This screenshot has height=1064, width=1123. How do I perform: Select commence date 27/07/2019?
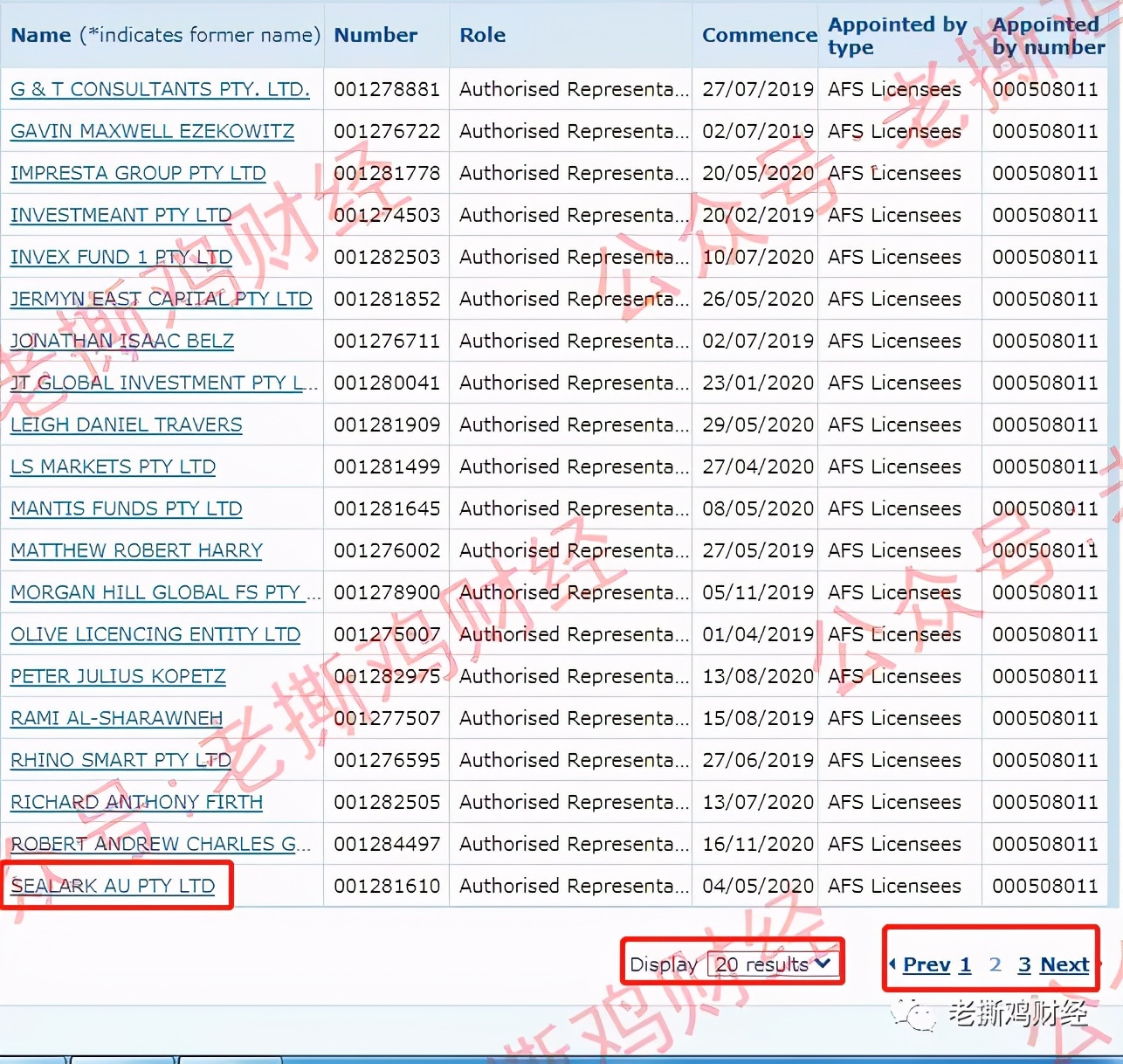(758, 89)
